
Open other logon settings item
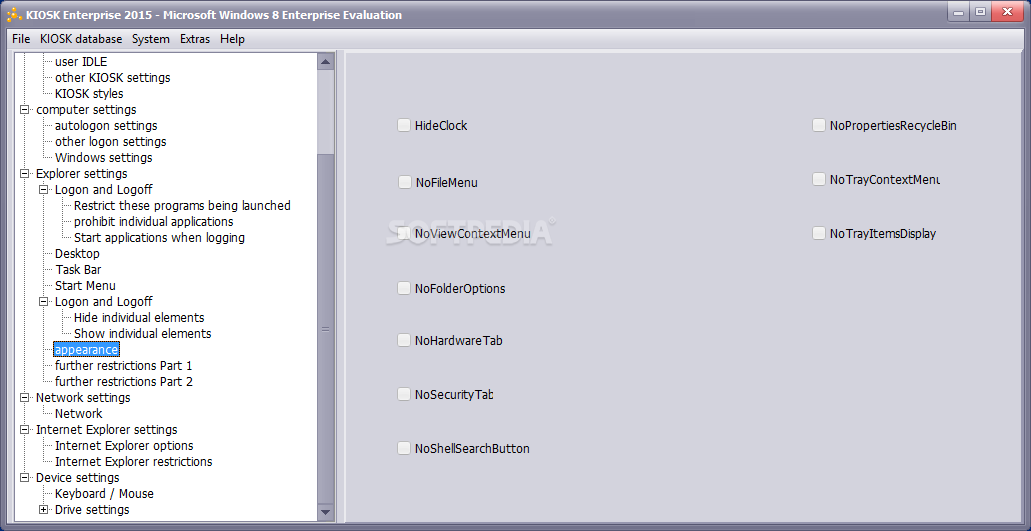tap(110, 141)
